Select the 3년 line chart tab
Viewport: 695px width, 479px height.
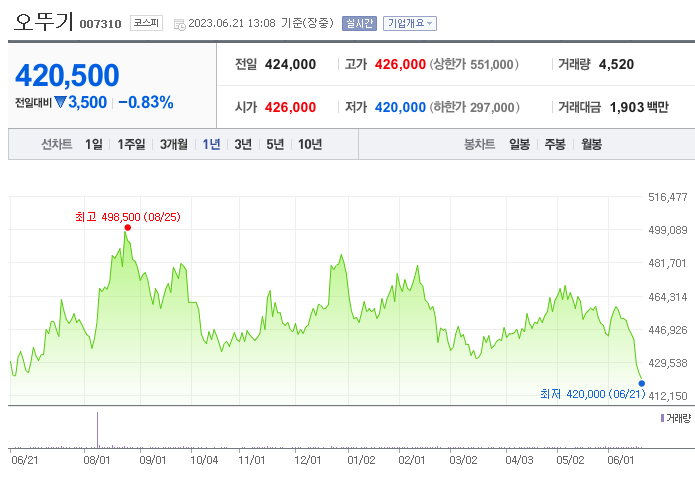click(x=243, y=144)
